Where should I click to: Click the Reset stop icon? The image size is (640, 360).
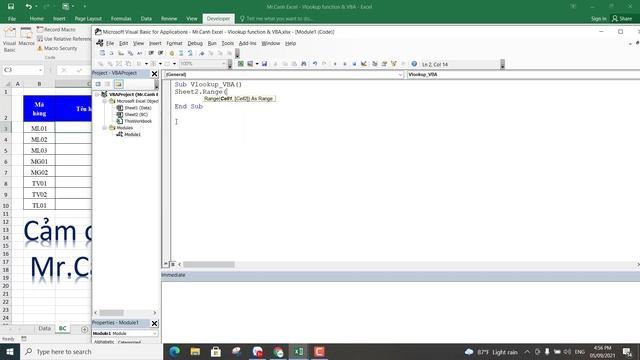pos(354,64)
